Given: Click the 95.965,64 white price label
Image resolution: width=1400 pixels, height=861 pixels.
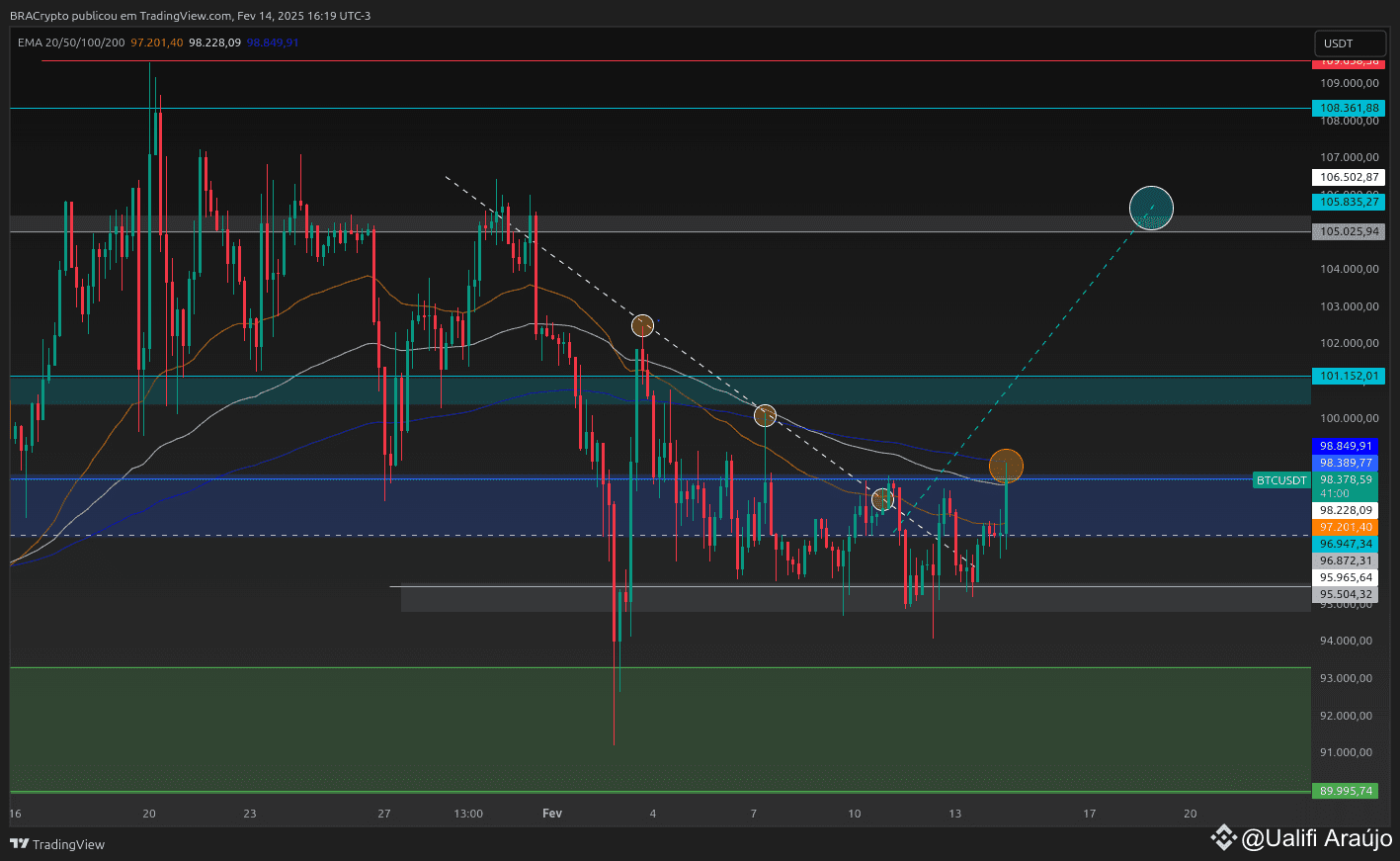Looking at the screenshot, I should (1346, 577).
